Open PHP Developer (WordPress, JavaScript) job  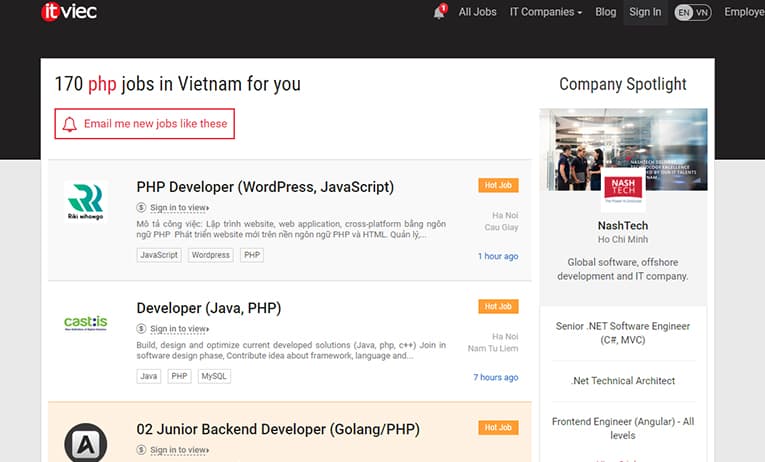coord(265,187)
